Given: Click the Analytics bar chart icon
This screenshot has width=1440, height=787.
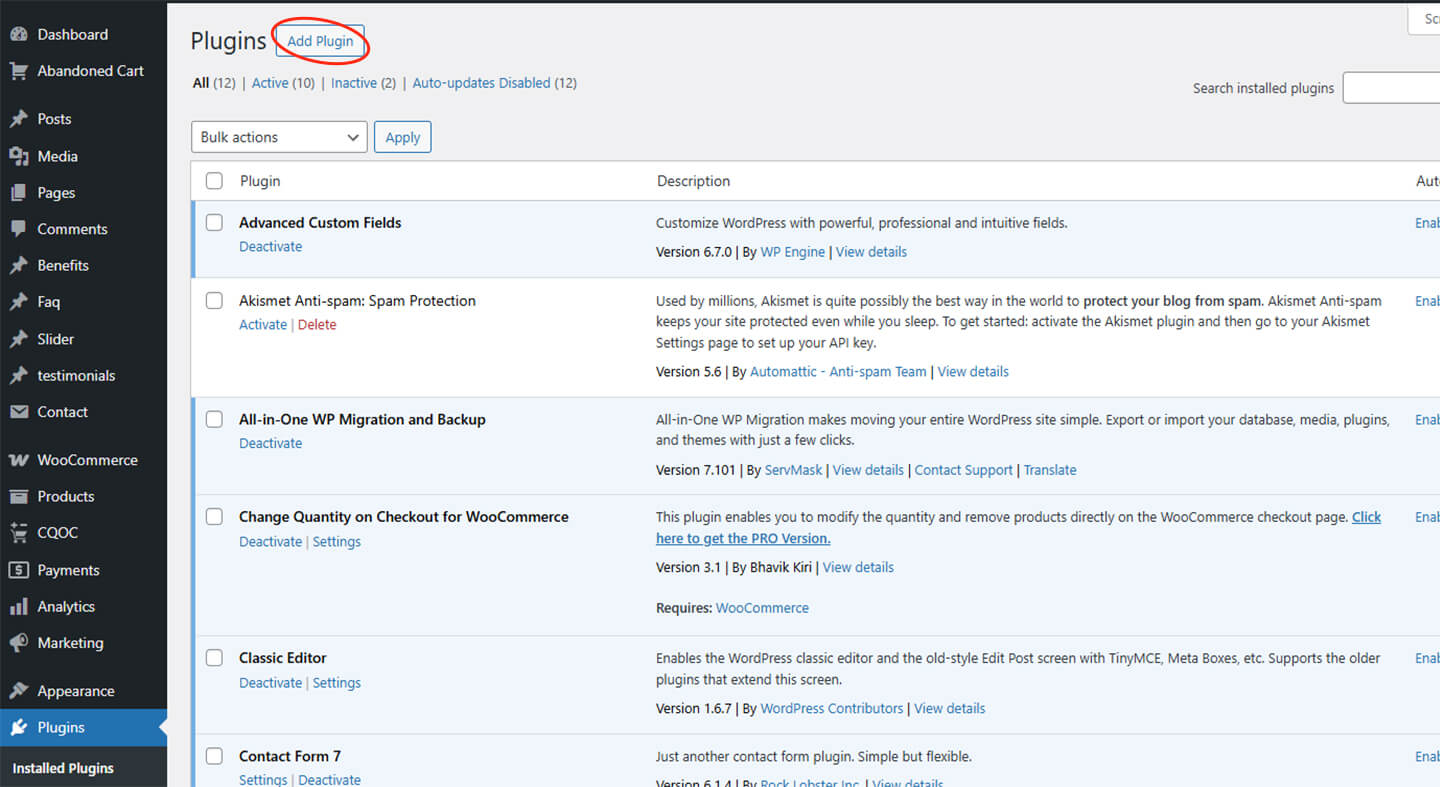Looking at the screenshot, I should tap(18, 607).
